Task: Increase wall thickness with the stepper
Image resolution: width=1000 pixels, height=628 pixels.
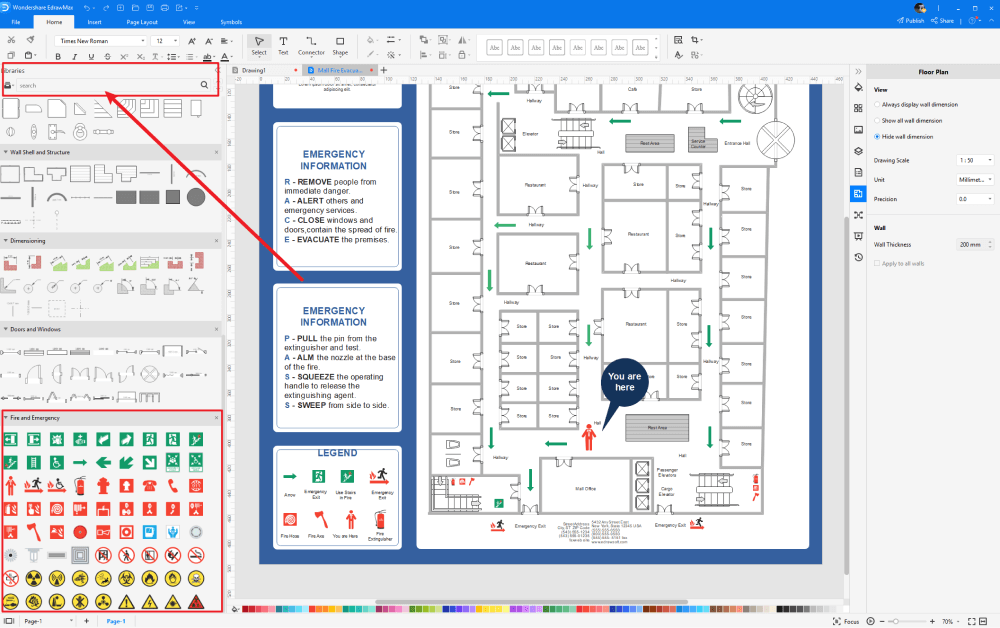Action: pyautogui.click(x=990, y=242)
